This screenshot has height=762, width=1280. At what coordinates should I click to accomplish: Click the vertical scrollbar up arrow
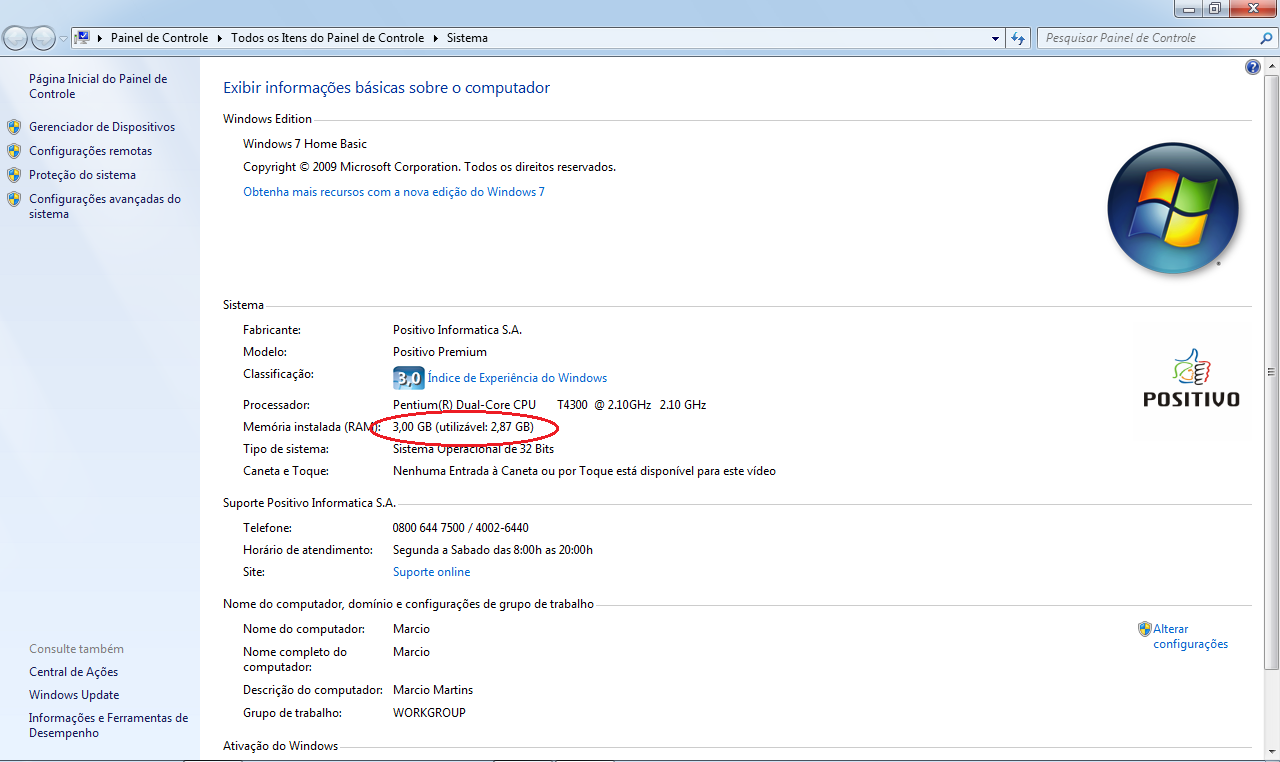1271,65
